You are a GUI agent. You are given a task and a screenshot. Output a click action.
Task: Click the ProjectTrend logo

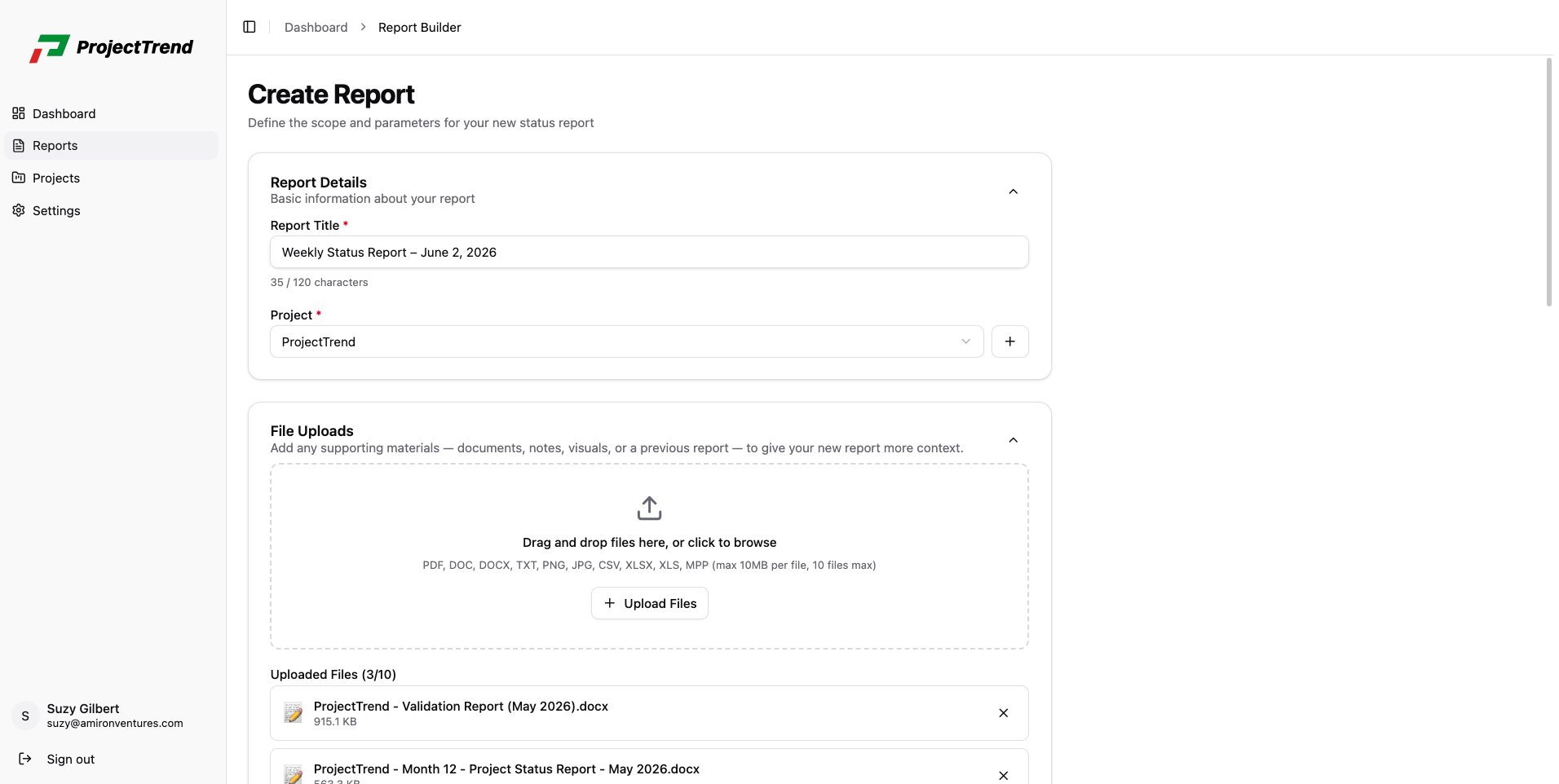(x=112, y=48)
